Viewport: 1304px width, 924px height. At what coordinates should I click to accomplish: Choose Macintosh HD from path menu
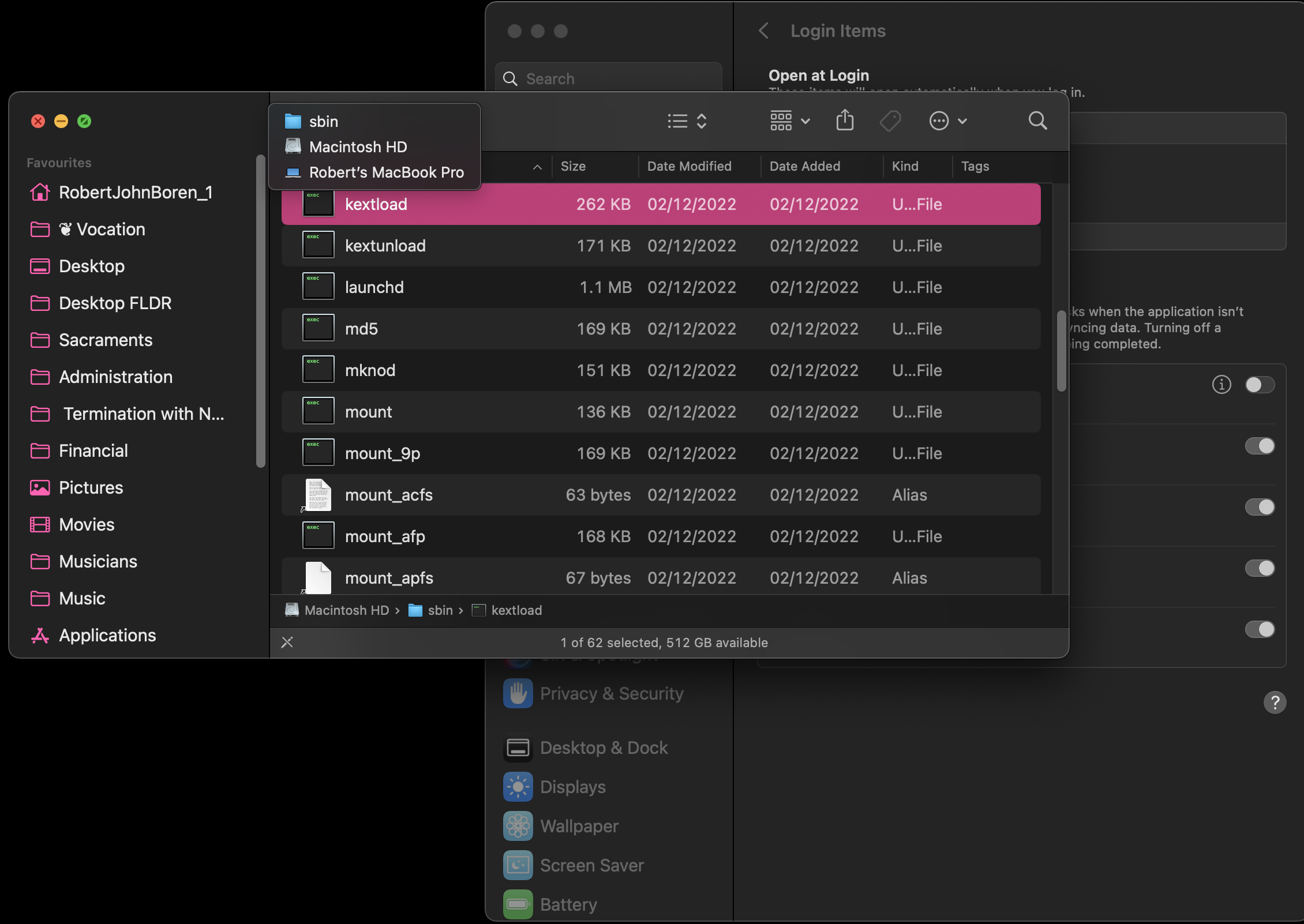(x=358, y=147)
